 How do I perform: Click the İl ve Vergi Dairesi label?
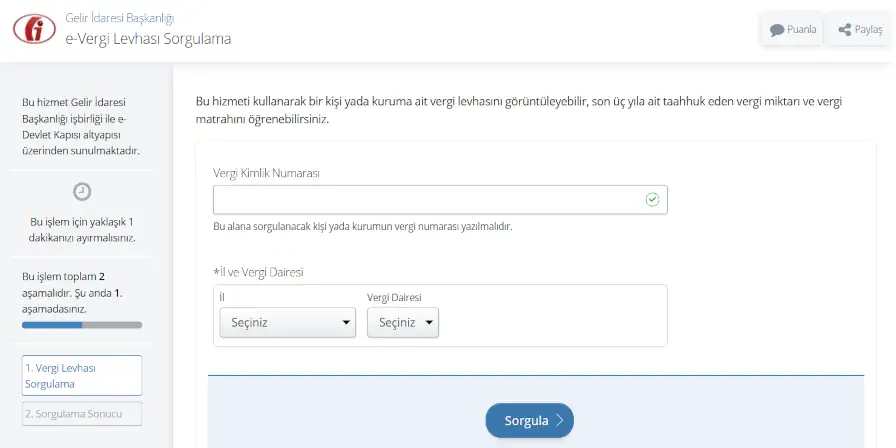tap(258, 272)
